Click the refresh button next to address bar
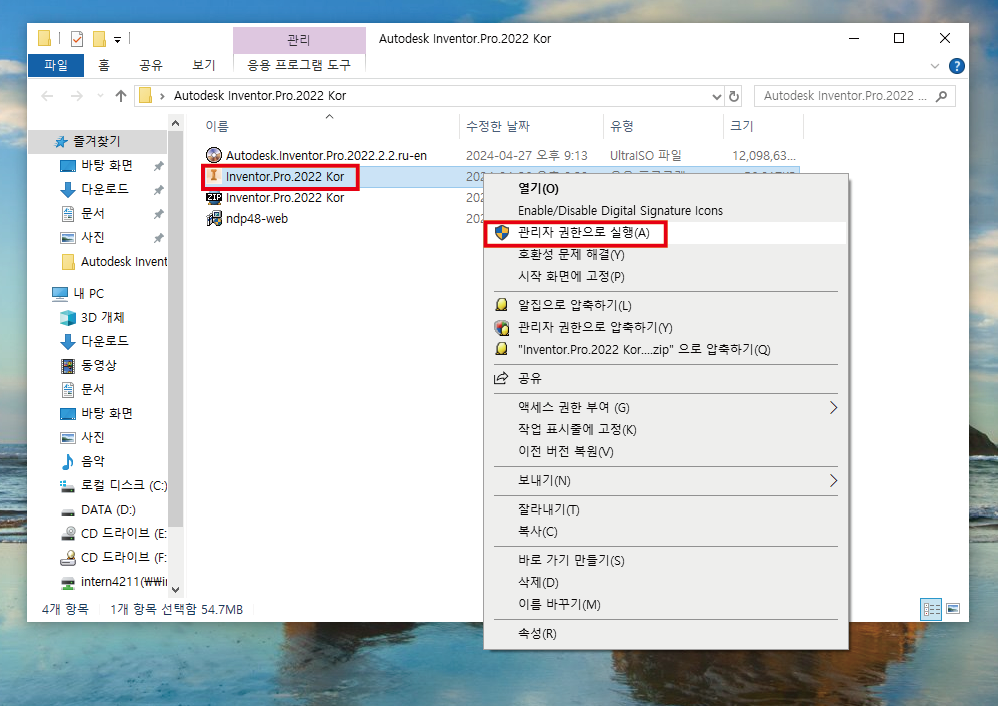The width and height of the screenshot is (998, 706). (734, 96)
